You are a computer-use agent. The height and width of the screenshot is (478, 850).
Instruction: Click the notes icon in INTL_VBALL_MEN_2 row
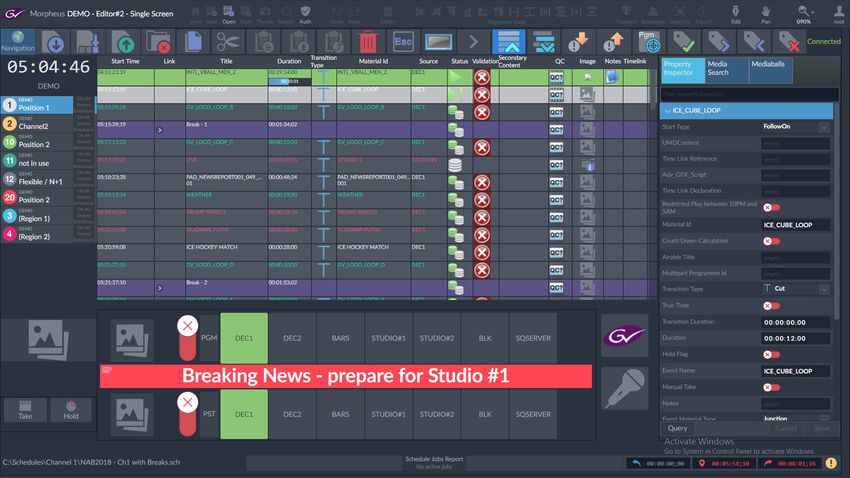click(612, 77)
